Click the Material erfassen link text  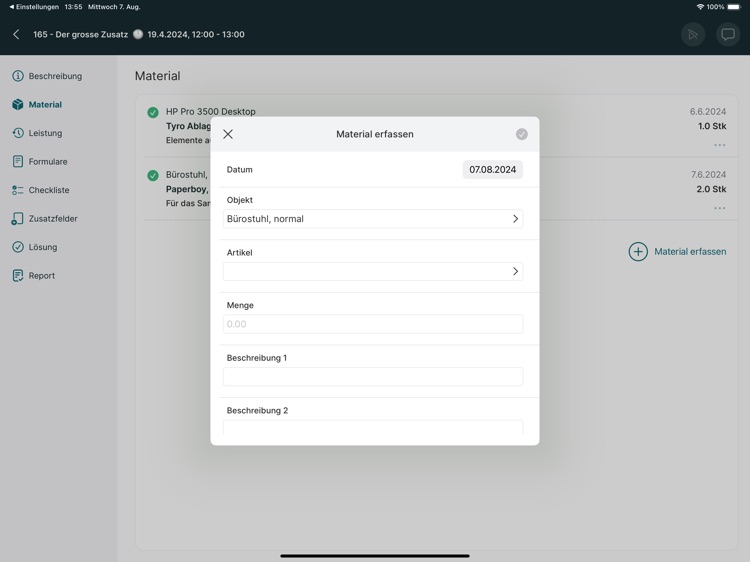690,252
